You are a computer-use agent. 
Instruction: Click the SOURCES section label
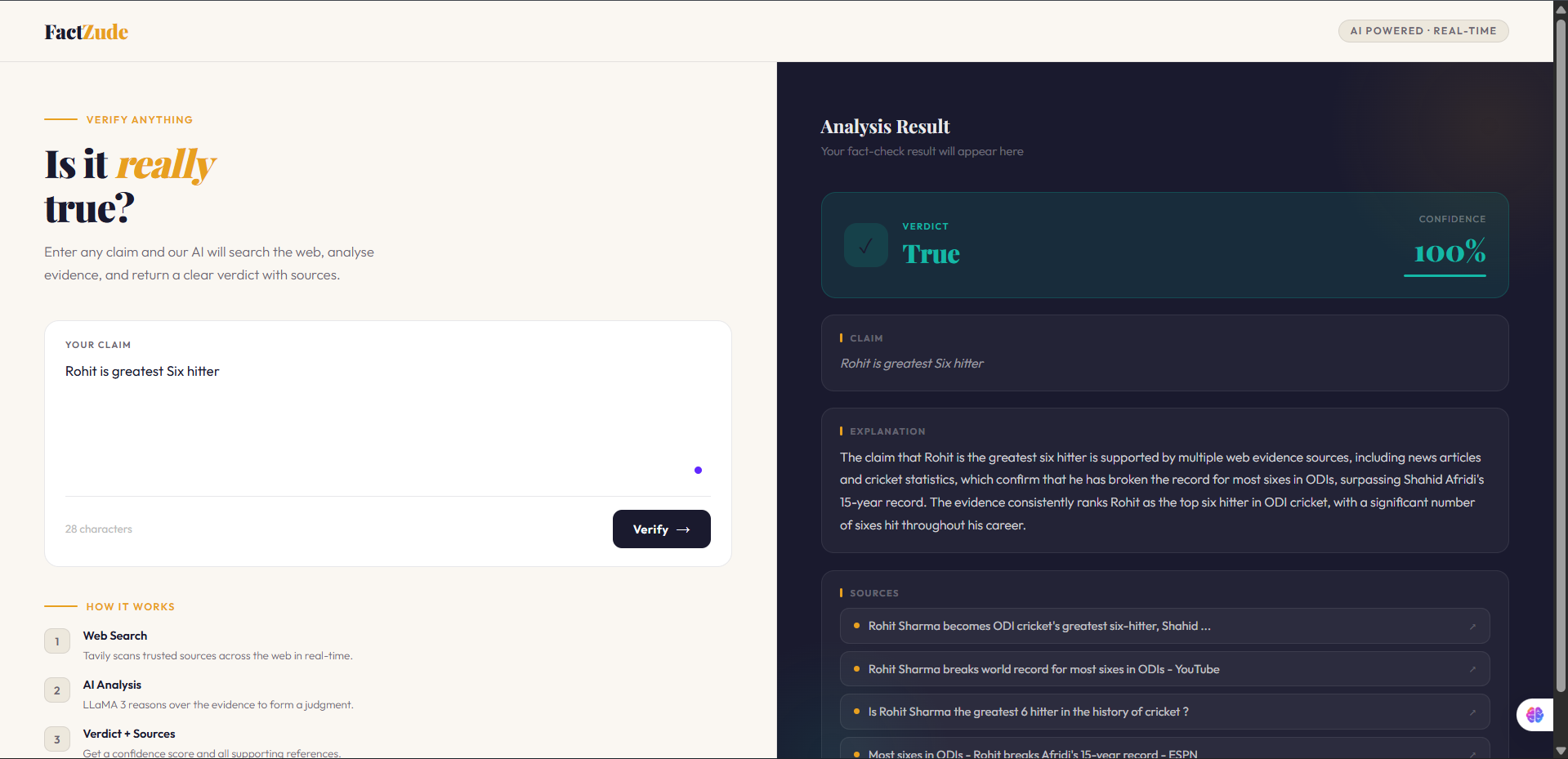point(874,593)
